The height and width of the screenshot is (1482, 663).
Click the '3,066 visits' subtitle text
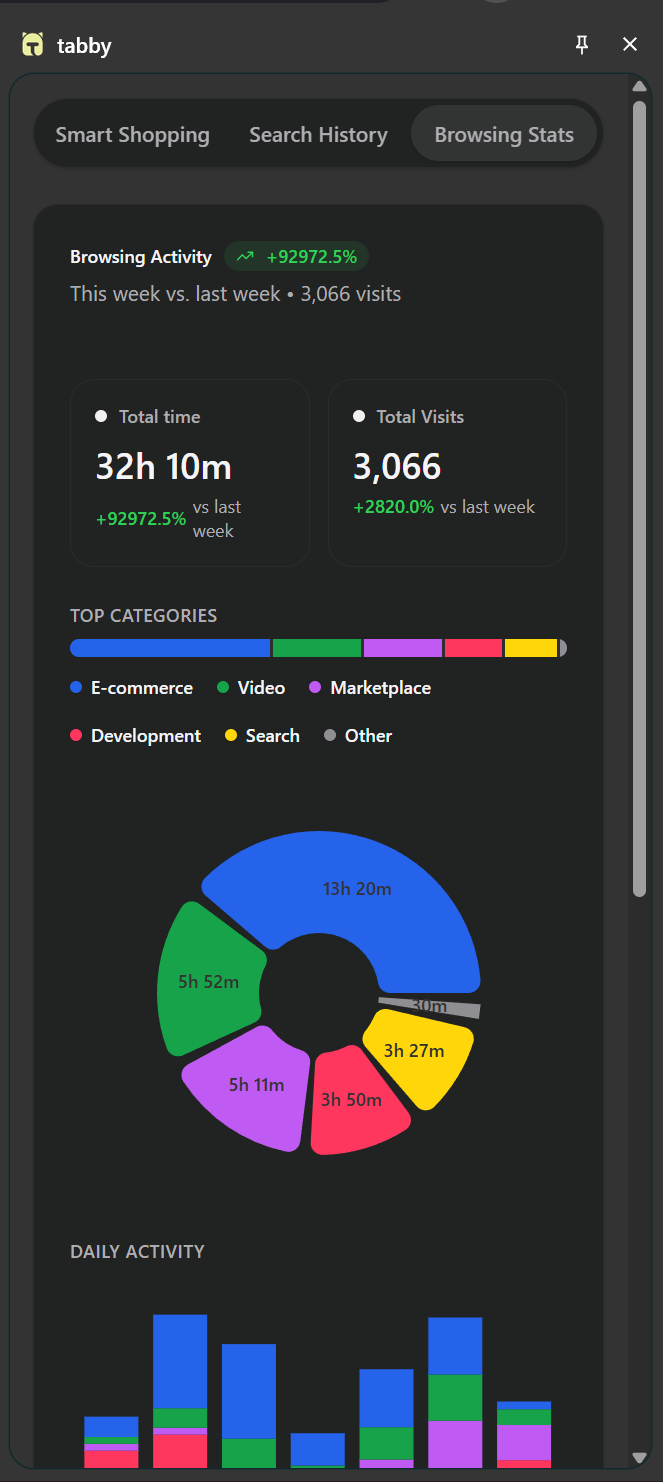350,294
